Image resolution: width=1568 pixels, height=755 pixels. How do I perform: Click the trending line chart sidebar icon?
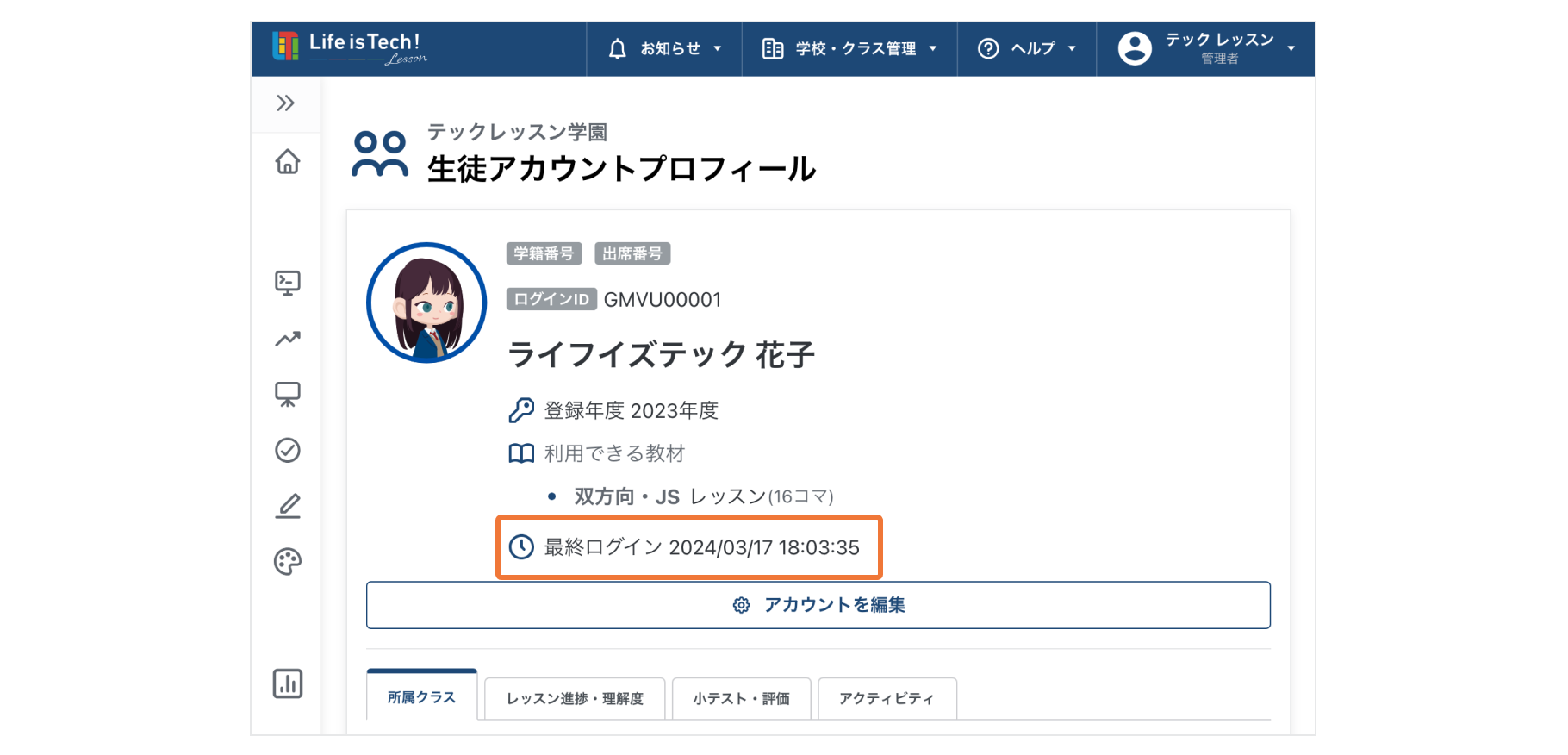coord(287,339)
